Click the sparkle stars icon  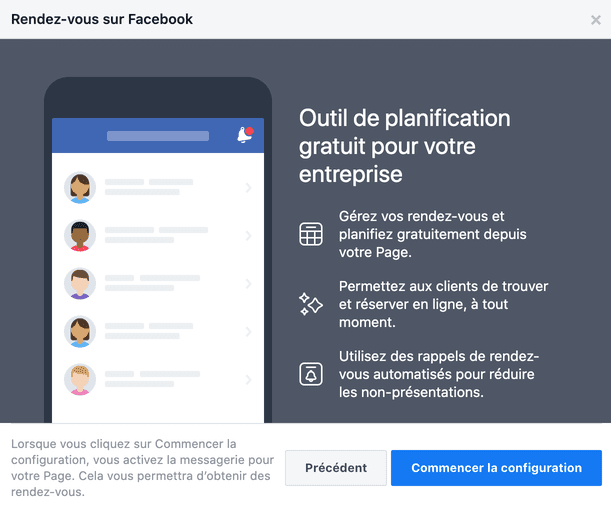[311, 304]
